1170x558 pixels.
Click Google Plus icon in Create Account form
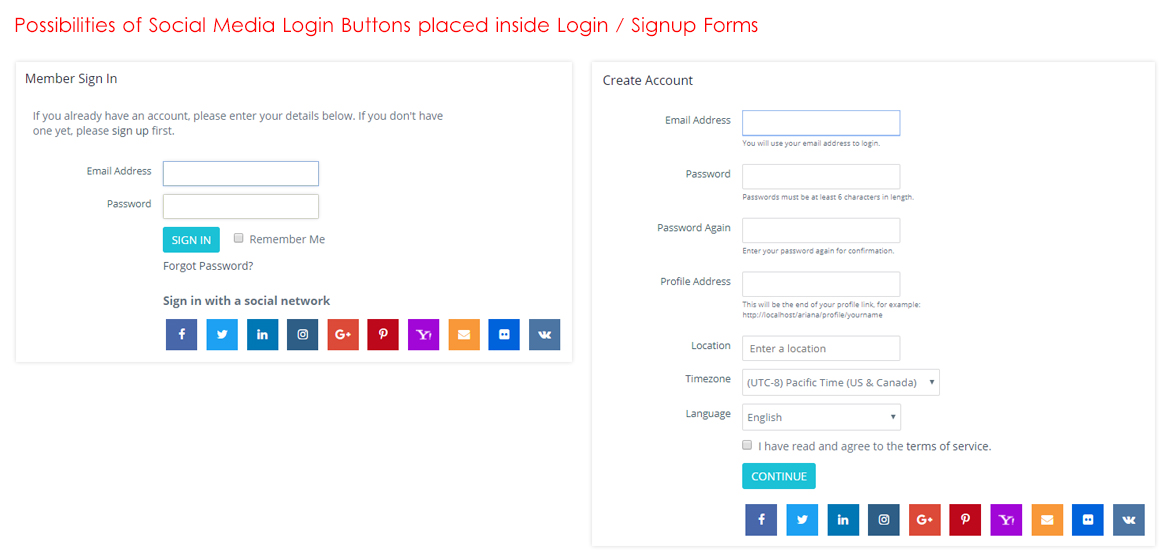click(924, 520)
